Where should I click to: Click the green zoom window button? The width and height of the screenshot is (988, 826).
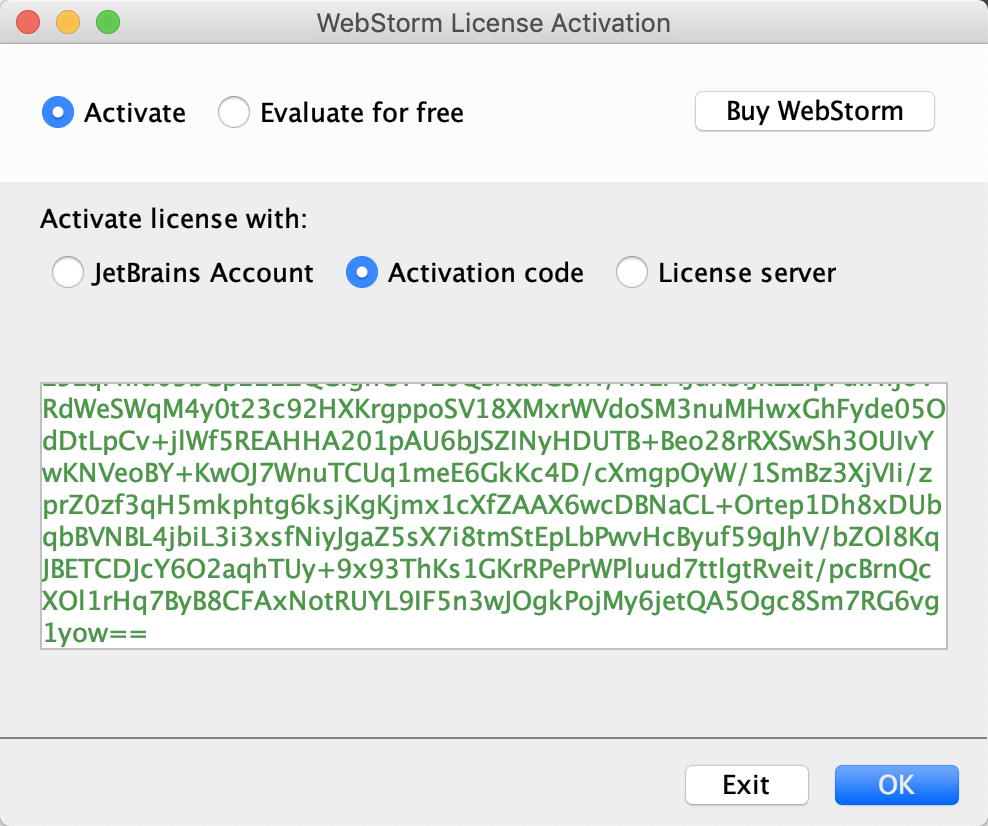pyautogui.click(x=108, y=22)
